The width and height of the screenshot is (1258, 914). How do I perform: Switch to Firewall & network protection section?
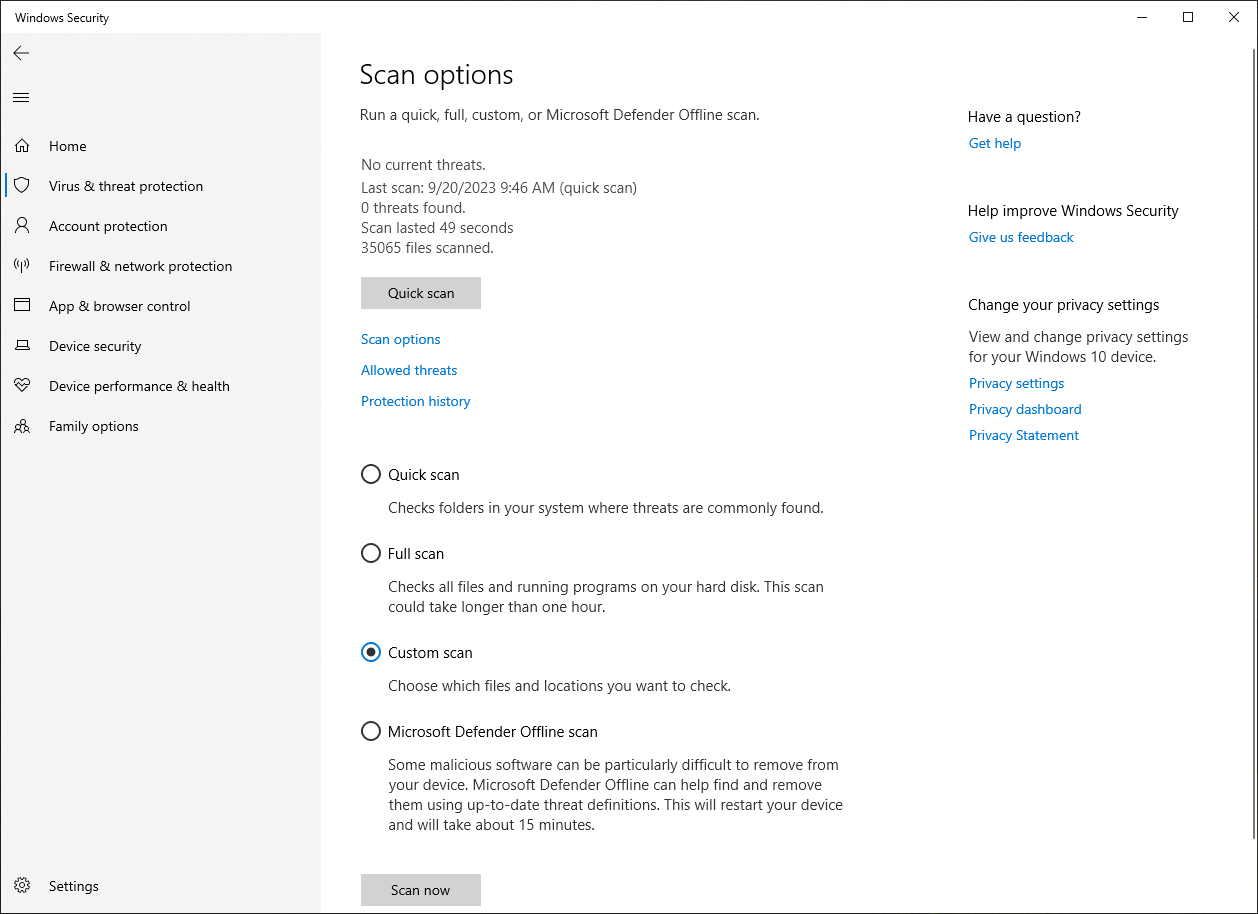click(x=140, y=265)
